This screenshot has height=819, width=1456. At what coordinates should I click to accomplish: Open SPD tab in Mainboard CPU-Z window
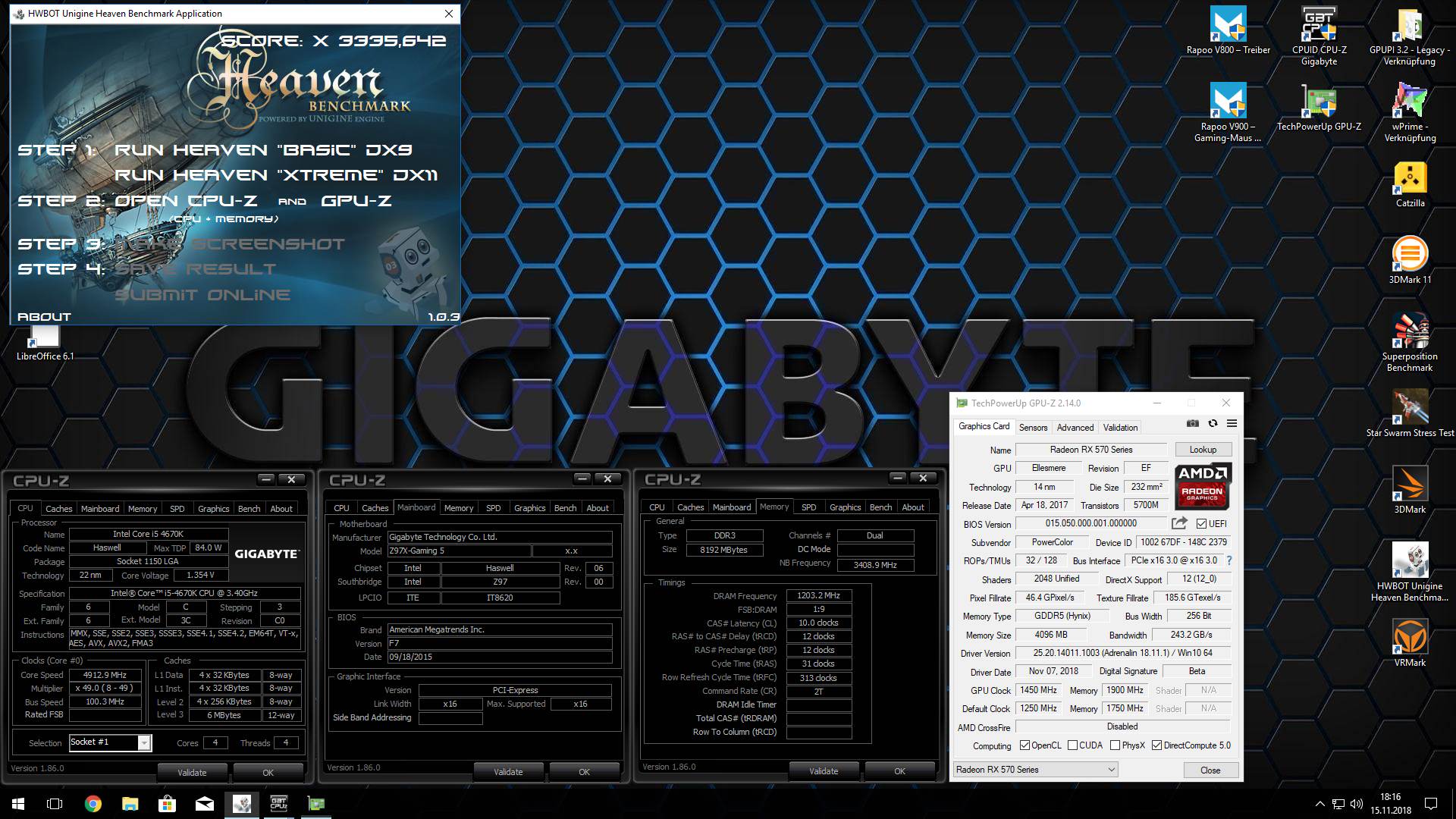[x=493, y=508]
